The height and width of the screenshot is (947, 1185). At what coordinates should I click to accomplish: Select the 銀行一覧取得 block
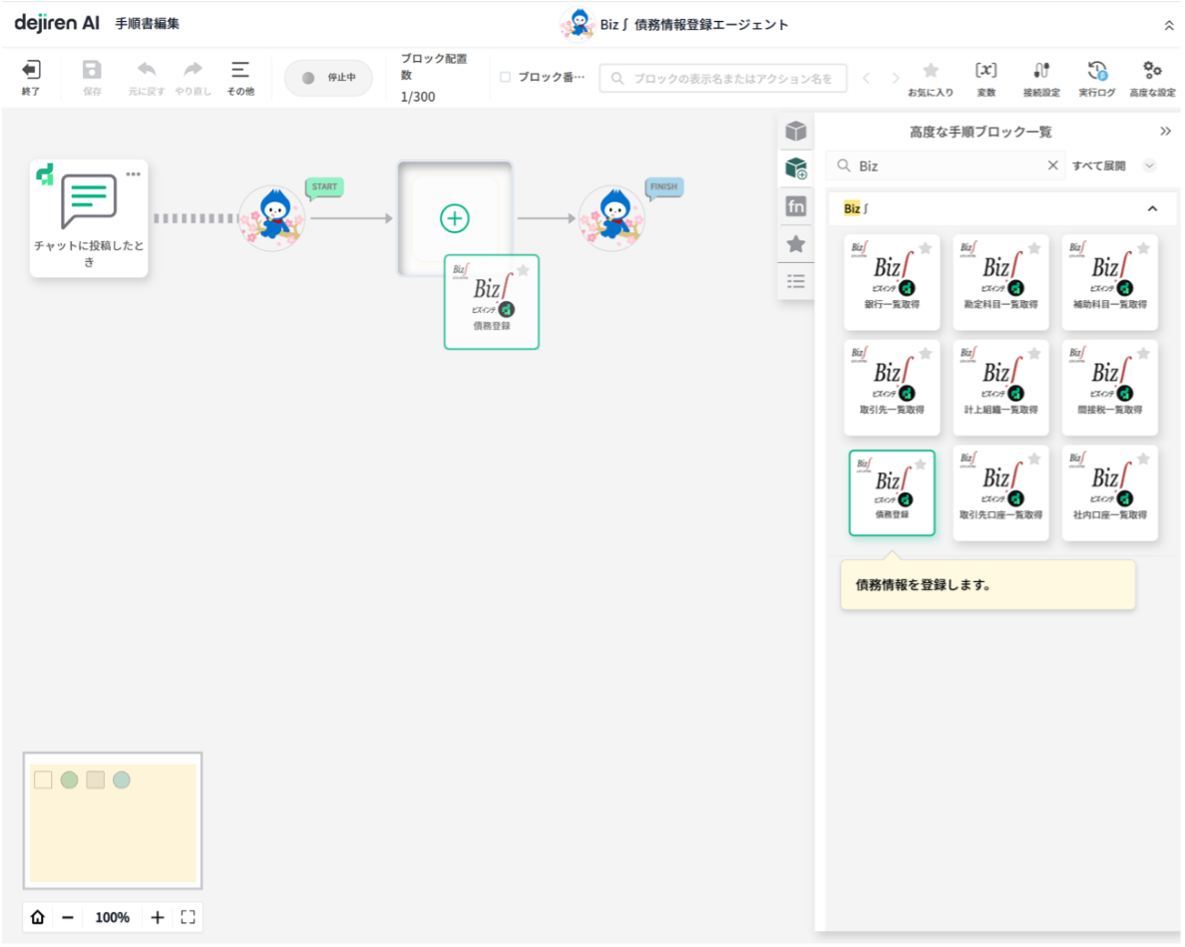point(892,282)
